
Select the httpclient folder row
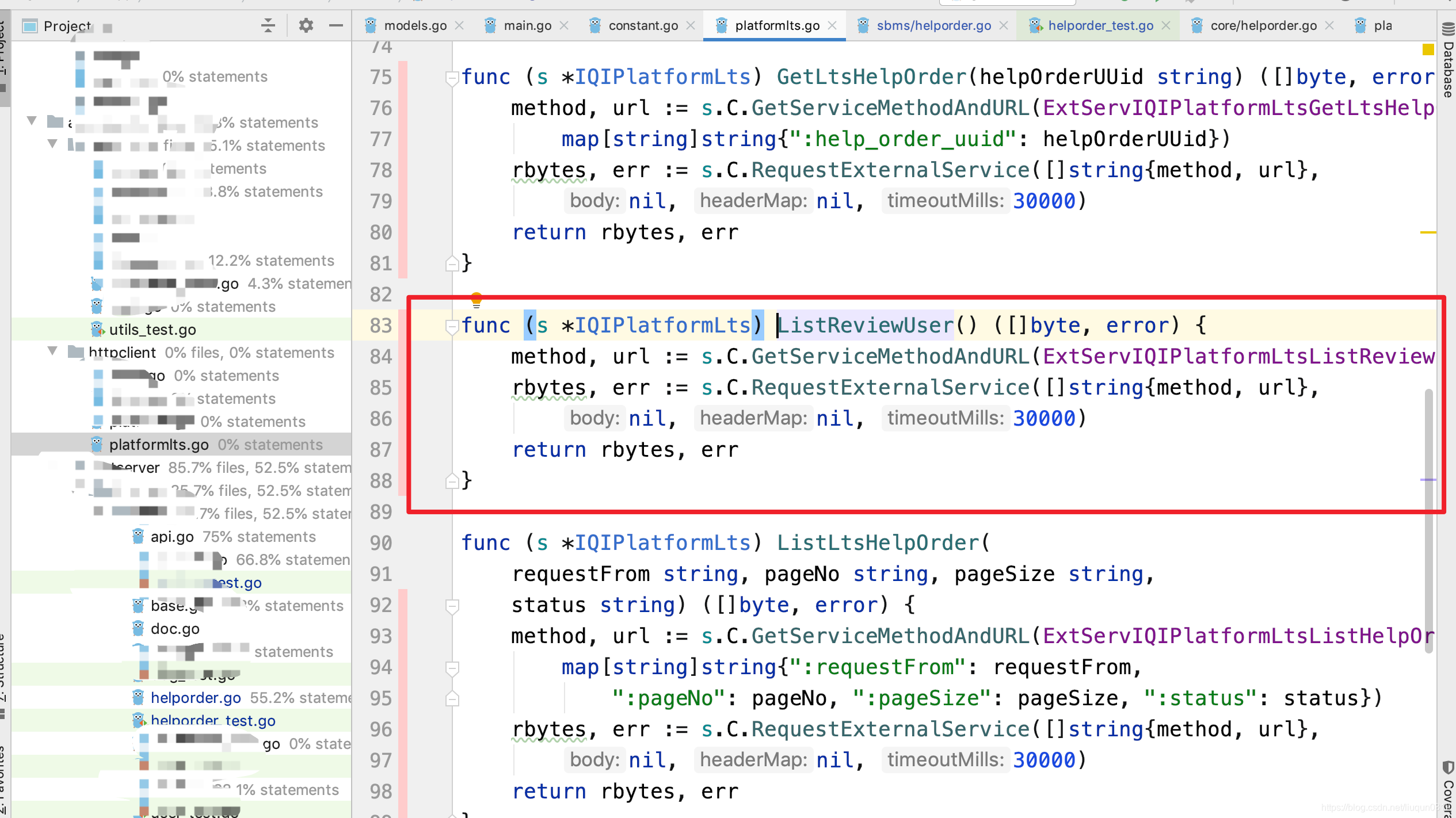pos(181,353)
